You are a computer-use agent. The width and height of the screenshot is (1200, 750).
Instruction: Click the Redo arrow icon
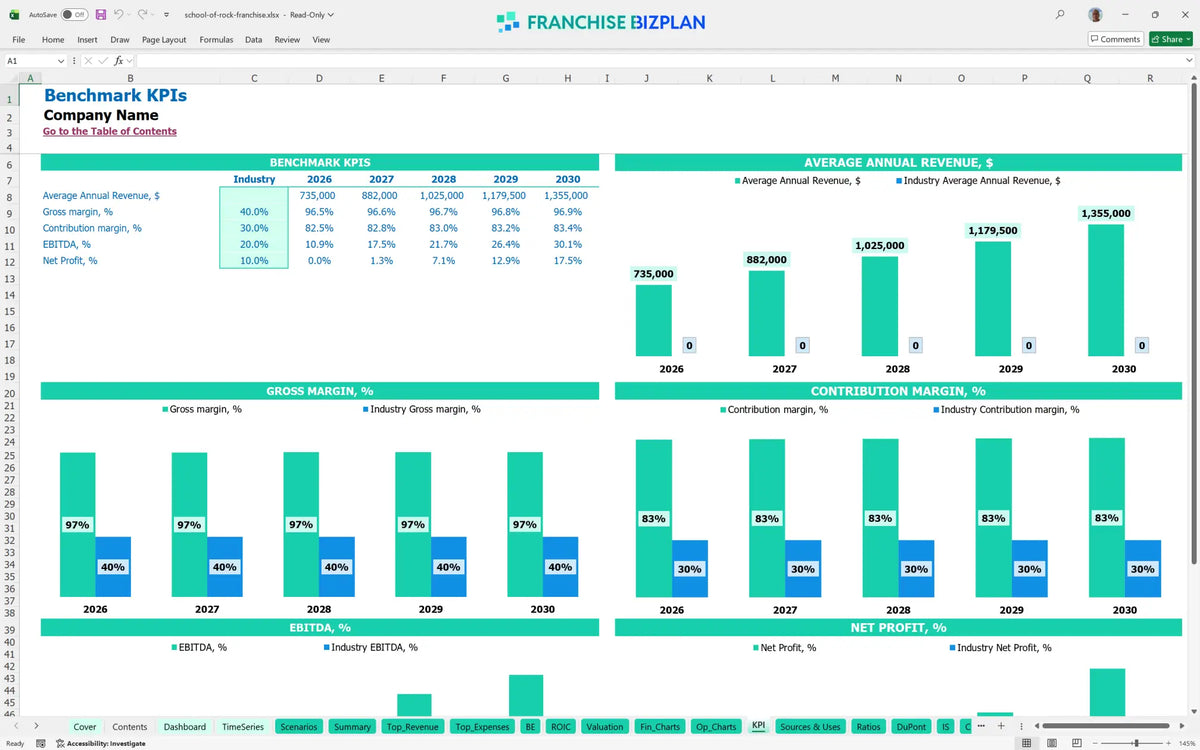tap(142, 15)
